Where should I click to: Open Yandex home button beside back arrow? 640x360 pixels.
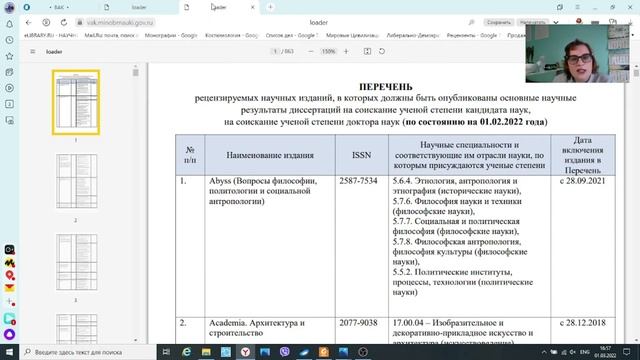click(x=46, y=22)
